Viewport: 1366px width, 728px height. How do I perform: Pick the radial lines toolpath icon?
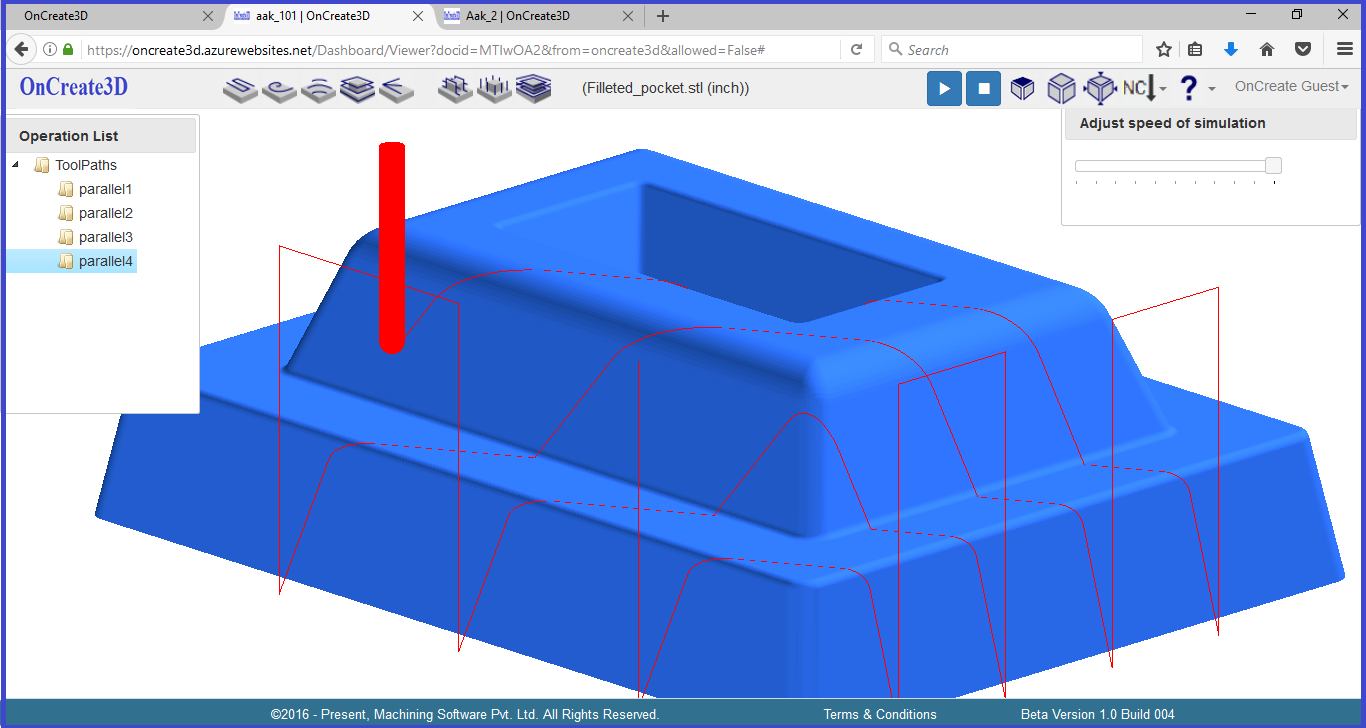[x=396, y=89]
